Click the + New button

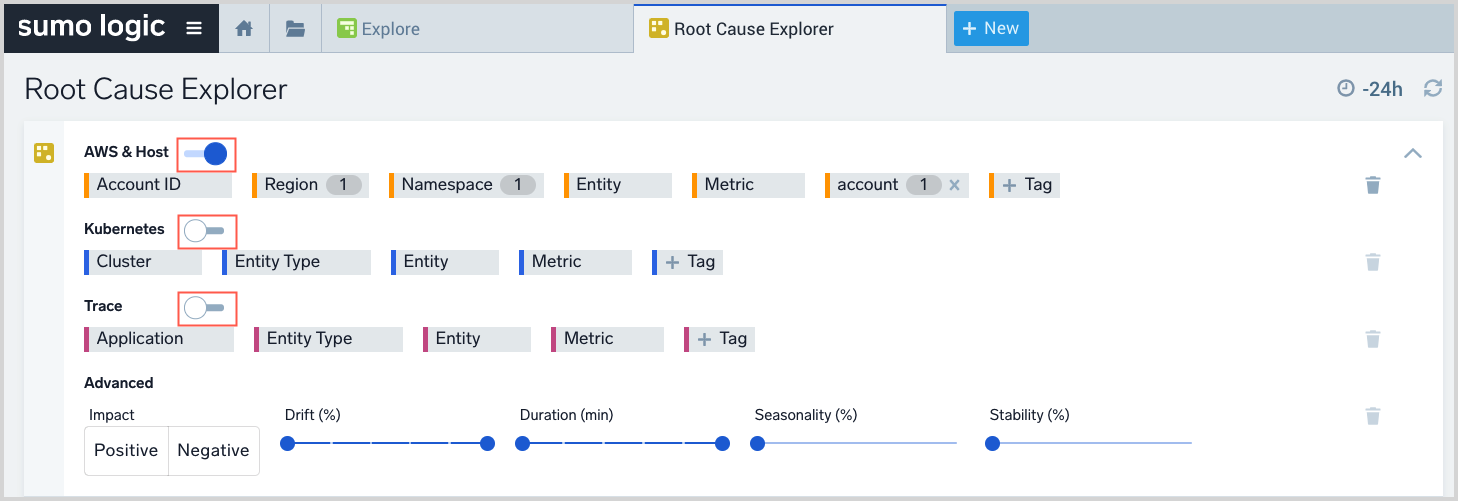tap(990, 29)
